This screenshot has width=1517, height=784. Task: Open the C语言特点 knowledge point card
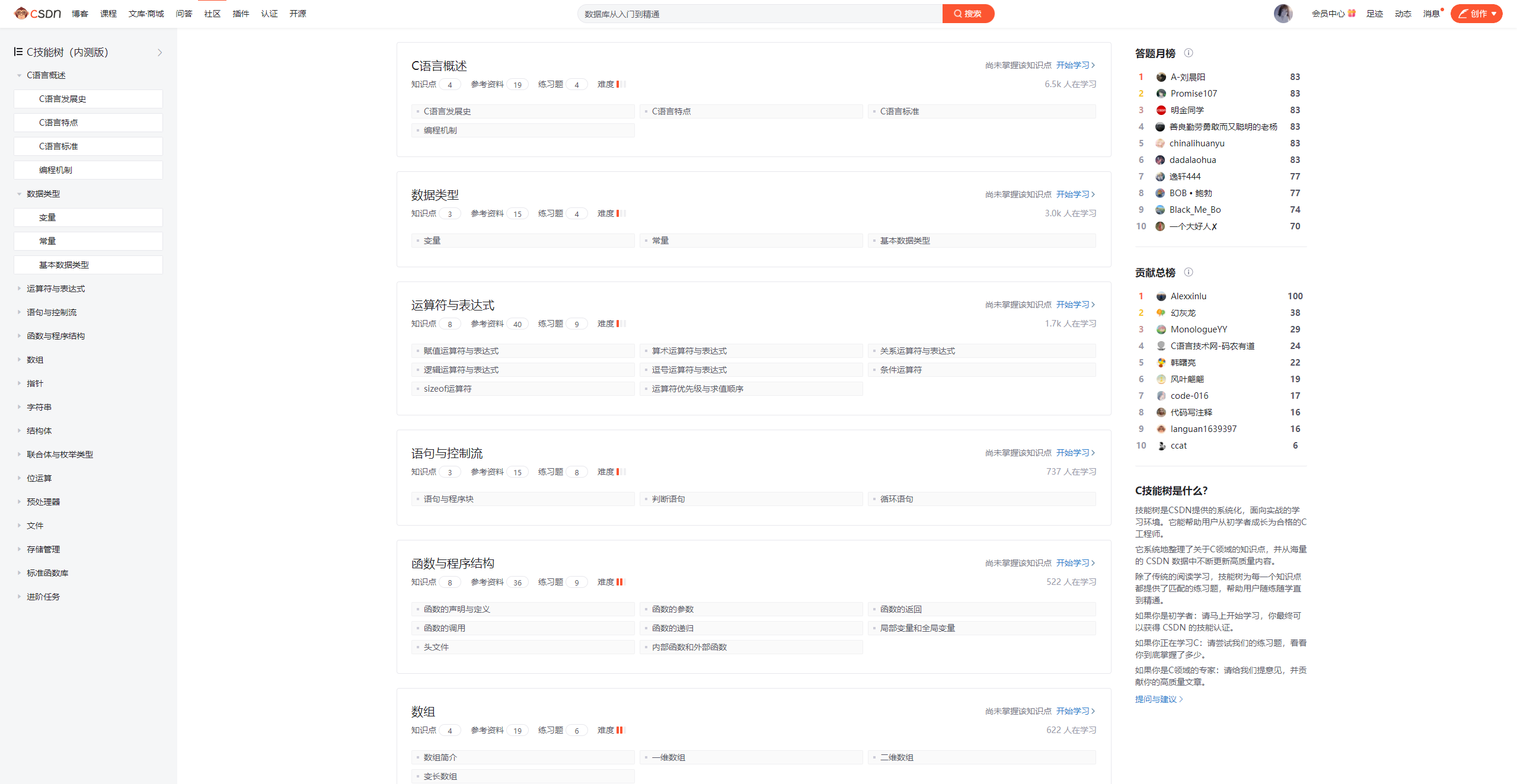[x=751, y=111]
